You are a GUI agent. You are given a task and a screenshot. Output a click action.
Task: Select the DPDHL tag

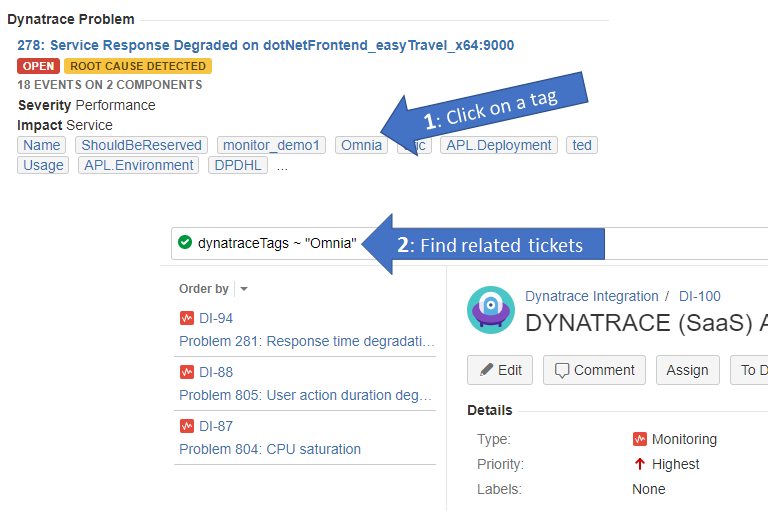(x=238, y=165)
